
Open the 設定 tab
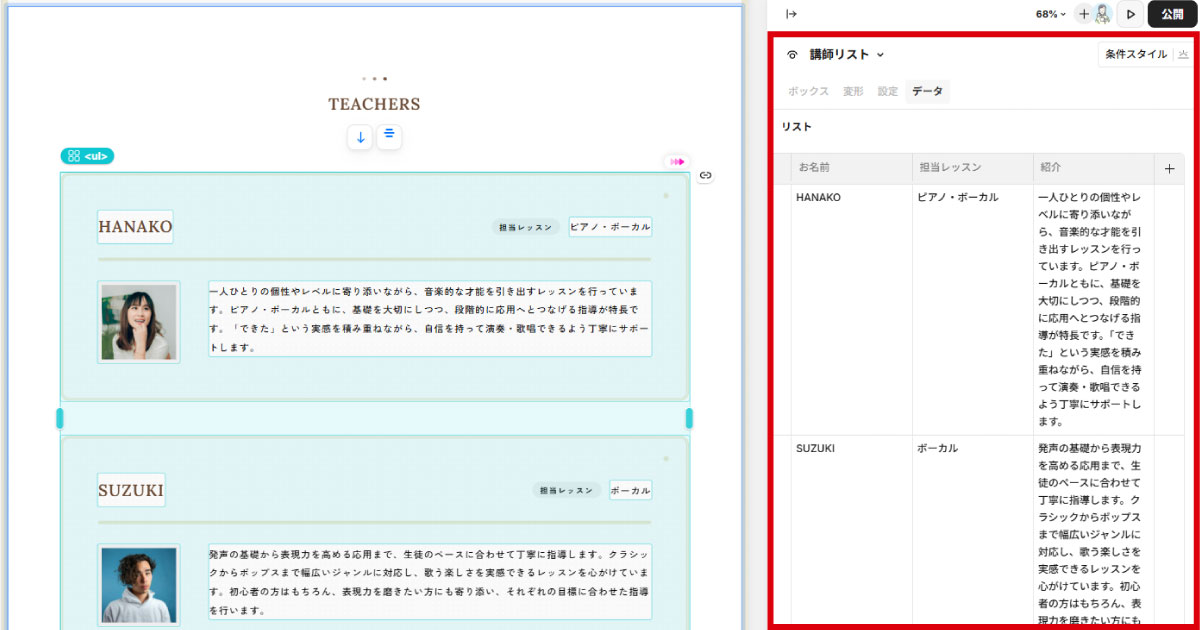tap(888, 91)
